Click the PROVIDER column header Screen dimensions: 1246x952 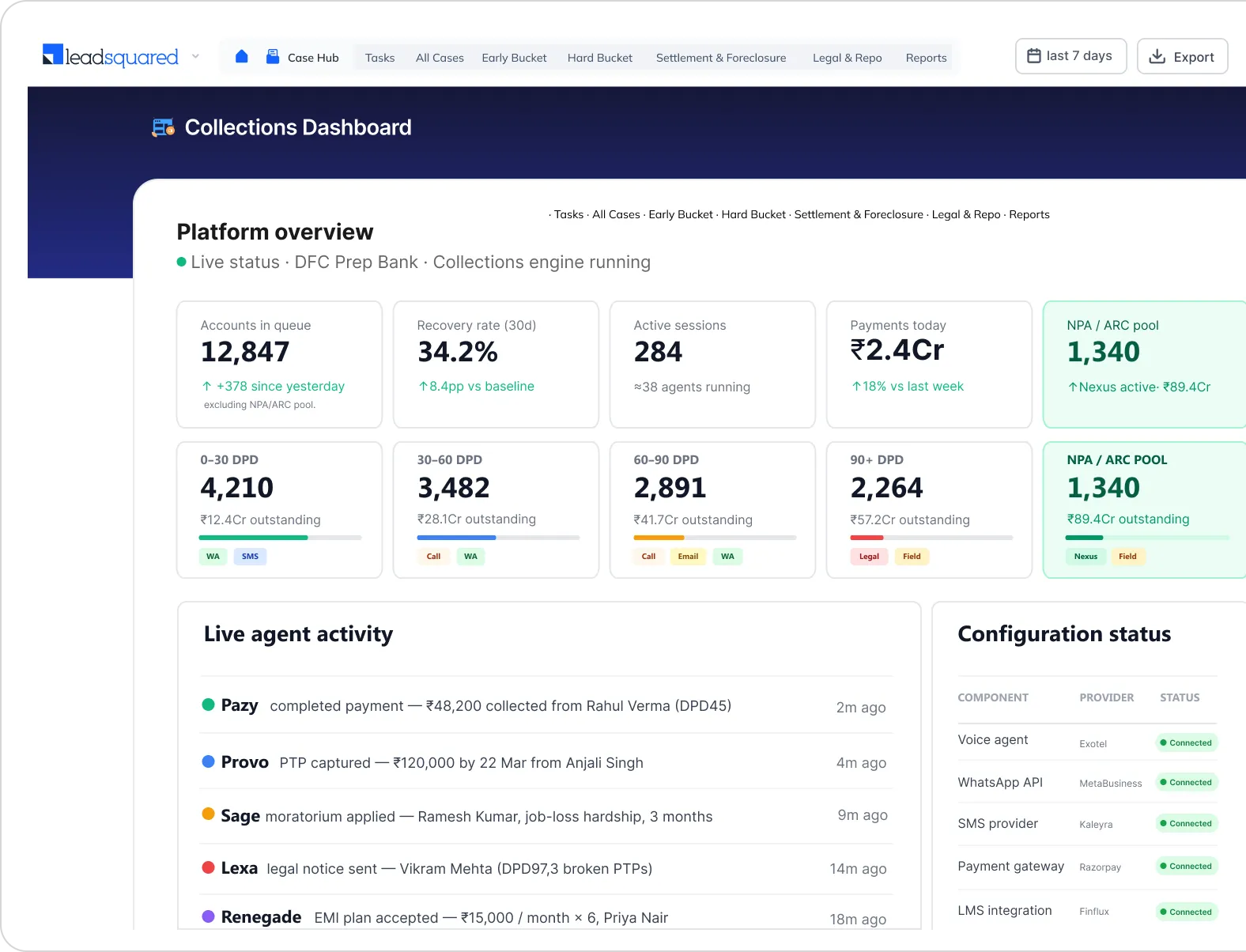1107,697
